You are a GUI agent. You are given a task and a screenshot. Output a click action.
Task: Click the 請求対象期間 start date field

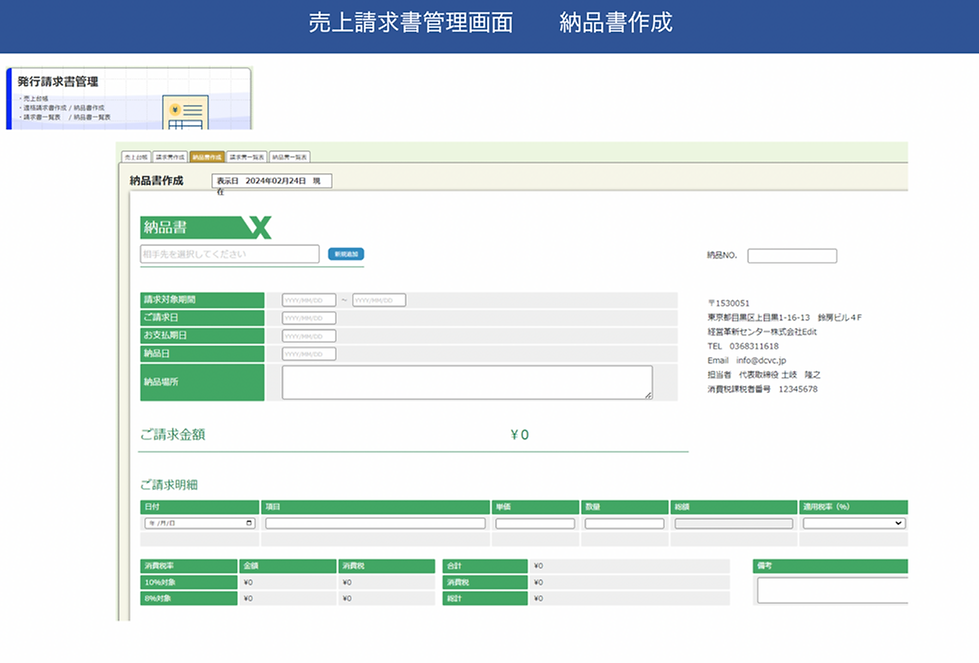309,300
